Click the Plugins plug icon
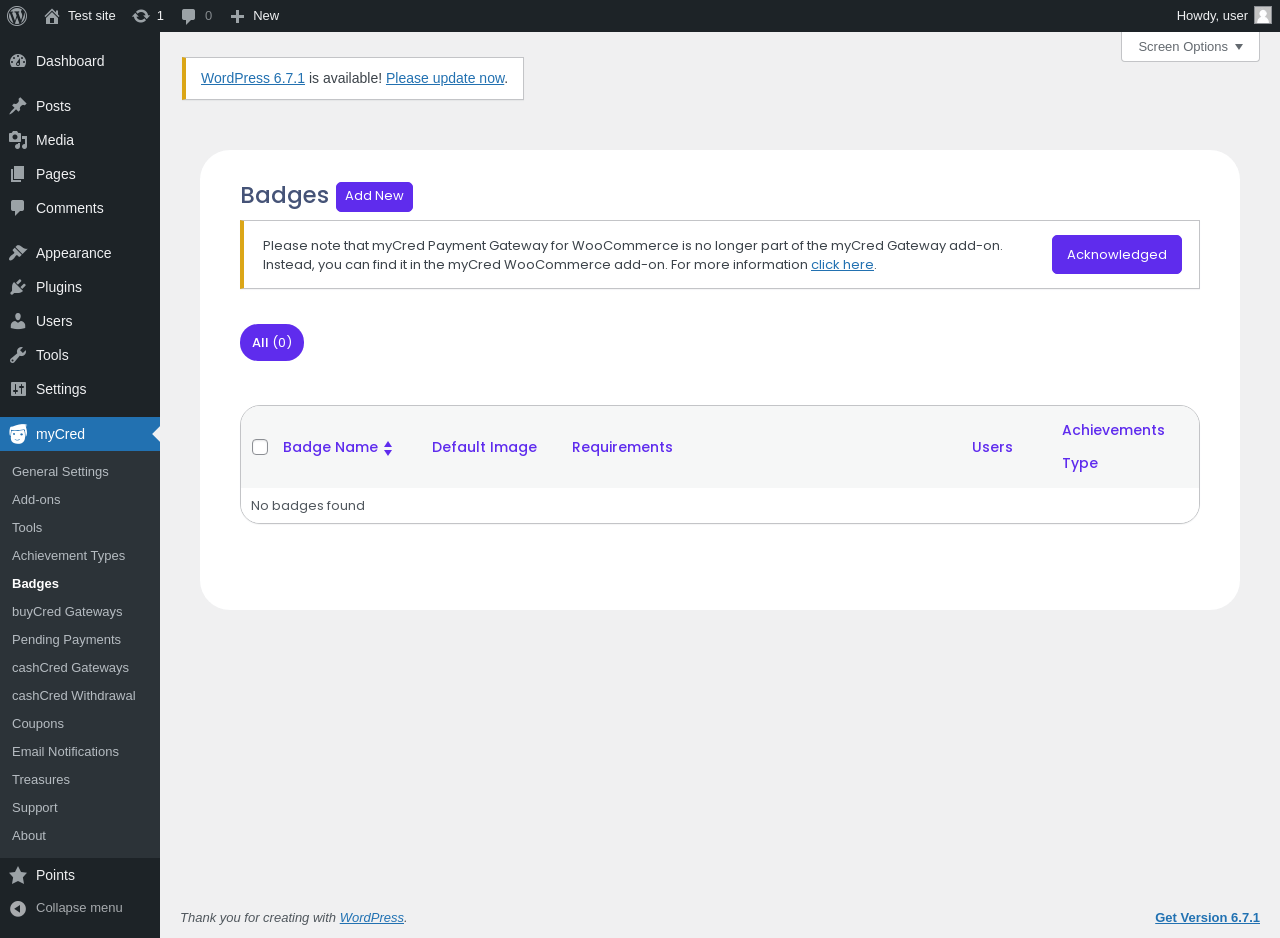1280x938 pixels. click(18, 287)
